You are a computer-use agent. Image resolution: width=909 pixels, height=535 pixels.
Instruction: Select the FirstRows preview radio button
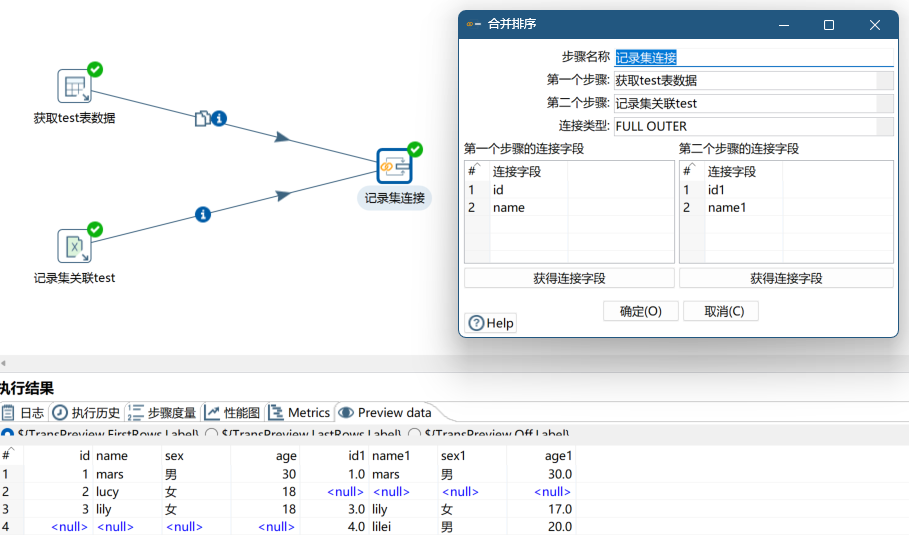pyautogui.click(x=6, y=435)
